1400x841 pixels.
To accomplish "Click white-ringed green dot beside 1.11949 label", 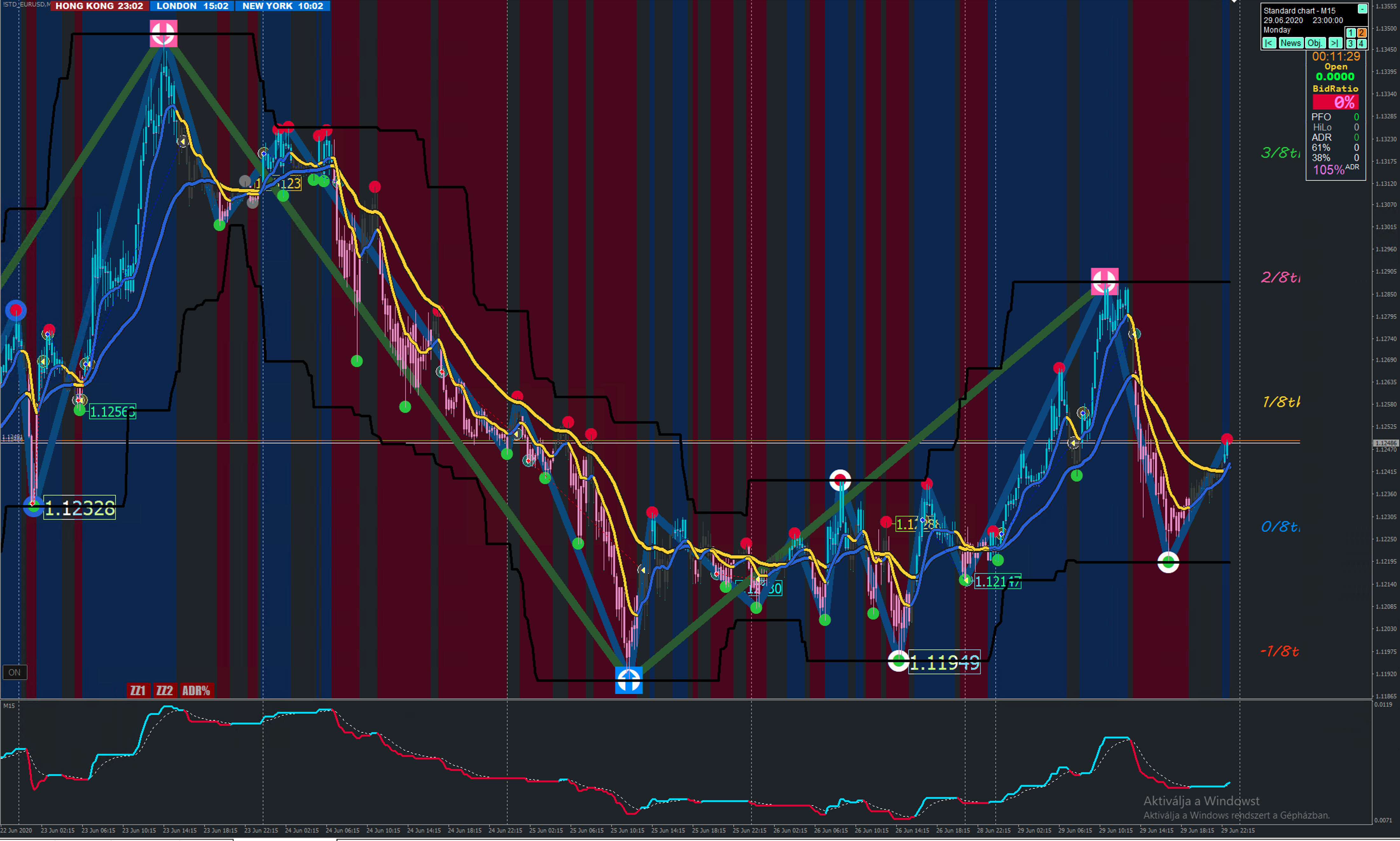I will [x=898, y=660].
